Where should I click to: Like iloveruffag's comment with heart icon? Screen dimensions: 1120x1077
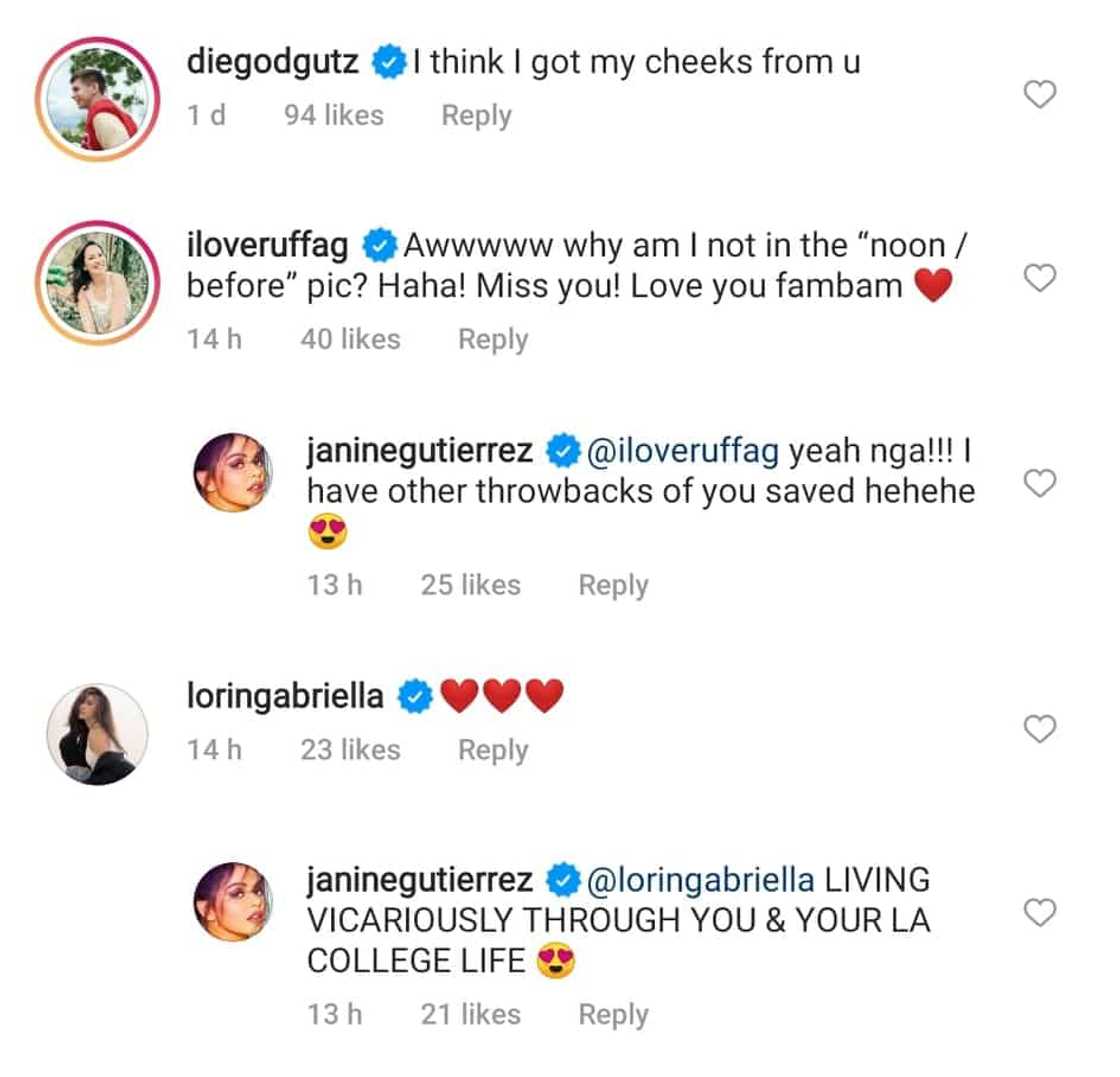(1041, 279)
